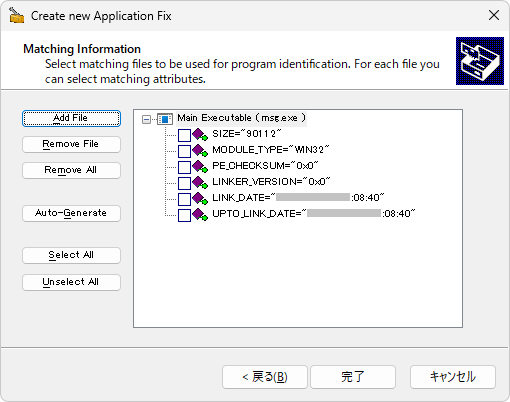Finish the wizard with 完了 button
Image resolution: width=510 pixels, height=402 pixels.
pyautogui.click(x=353, y=377)
